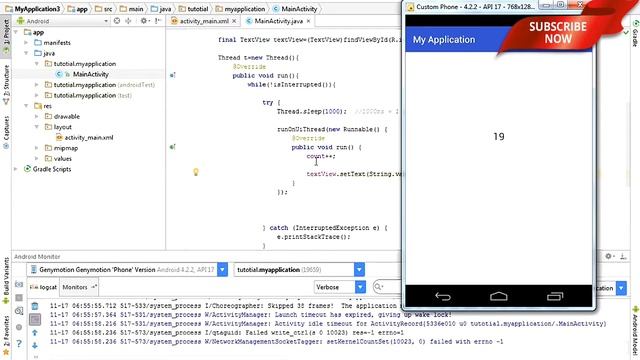
Task: Collapse the java folder
Action: click(26, 53)
